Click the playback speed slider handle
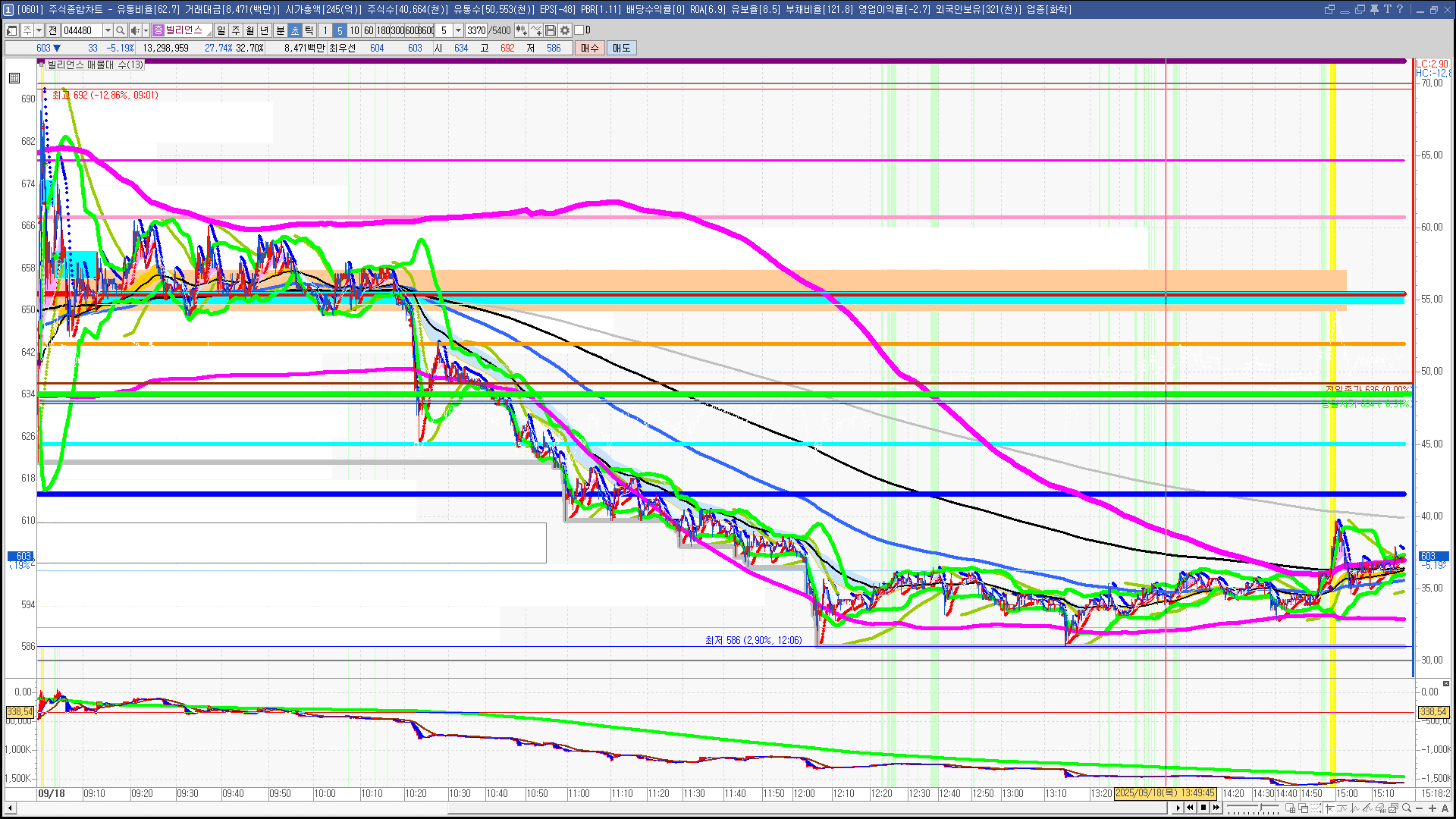This screenshot has height=819, width=1456. [x=1260, y=807]
